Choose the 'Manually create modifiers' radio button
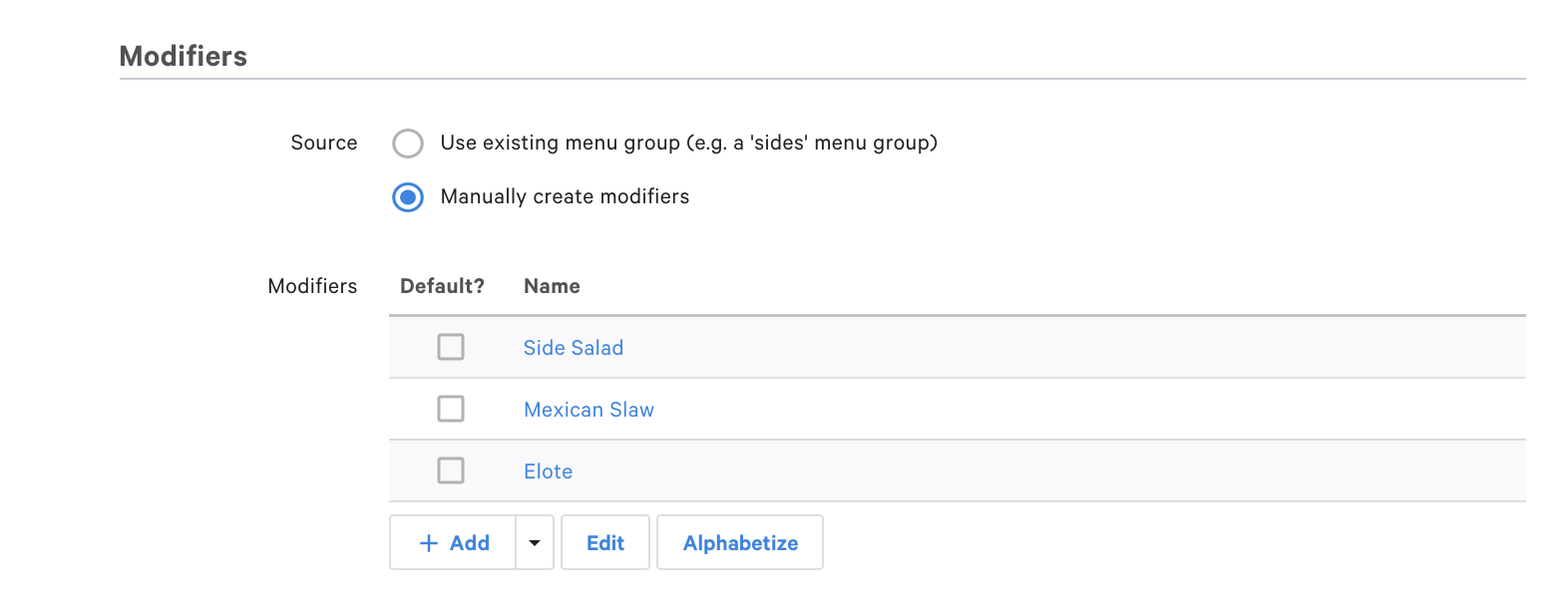Viewport: 1568px width, 608px height. pos(408,197)
